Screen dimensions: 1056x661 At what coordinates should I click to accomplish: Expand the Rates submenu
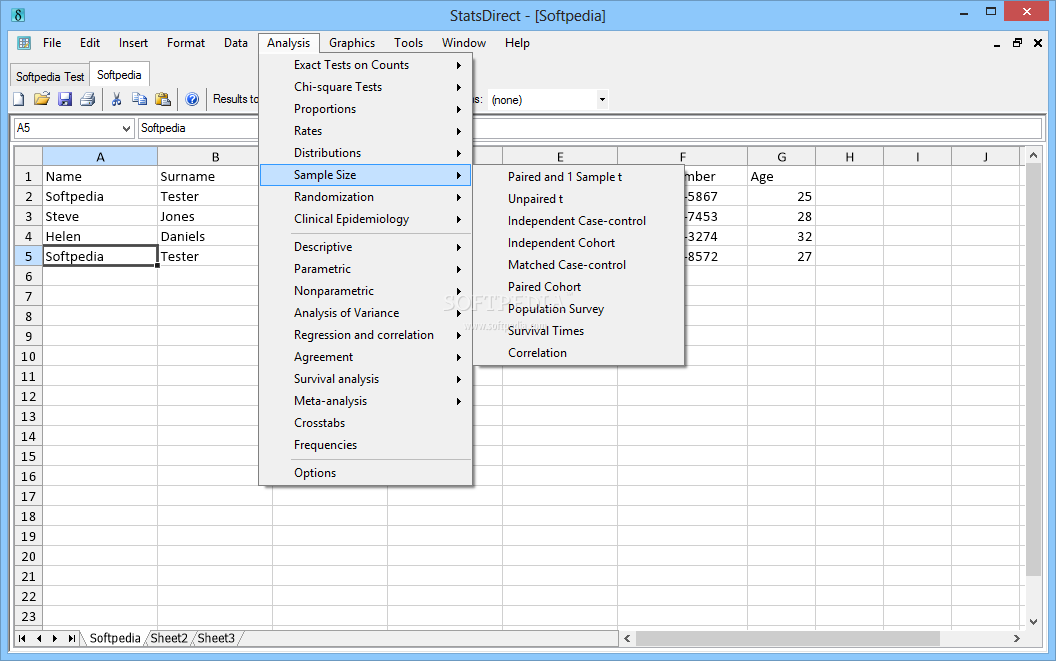pyautogui.click(x=366, y=131)
